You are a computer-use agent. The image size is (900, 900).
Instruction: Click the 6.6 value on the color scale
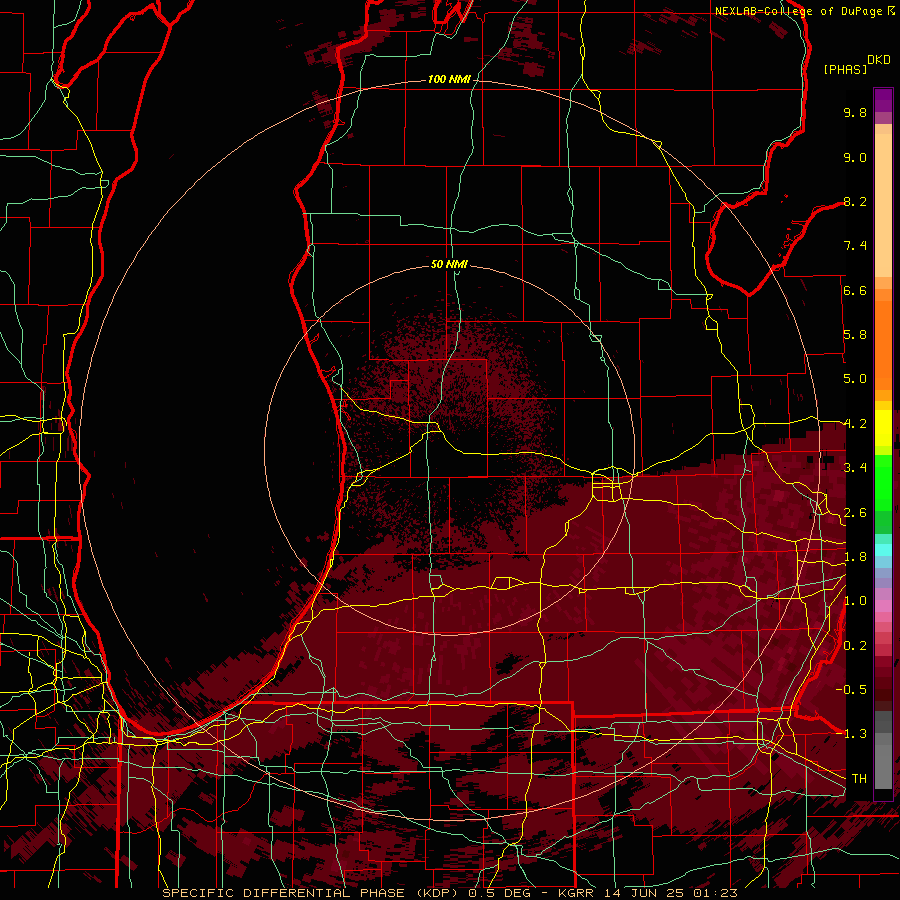tap(855, 290)
